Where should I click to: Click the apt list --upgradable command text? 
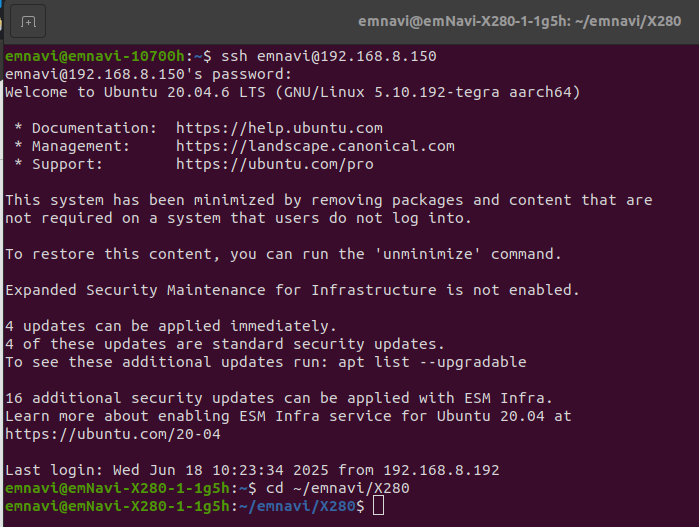tap(432, 362)
